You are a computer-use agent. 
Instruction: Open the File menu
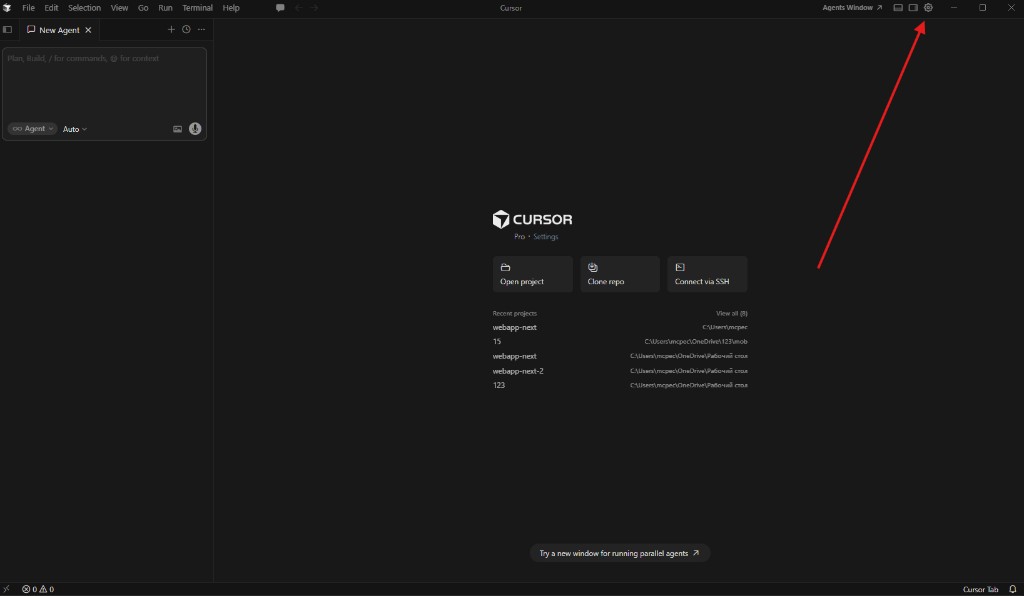28,8
